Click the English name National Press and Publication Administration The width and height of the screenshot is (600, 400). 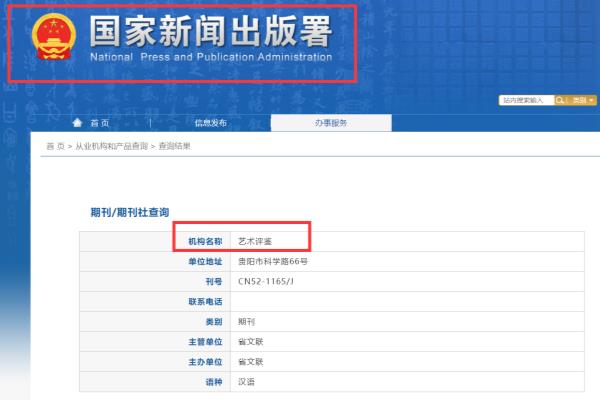pos(211,57)
